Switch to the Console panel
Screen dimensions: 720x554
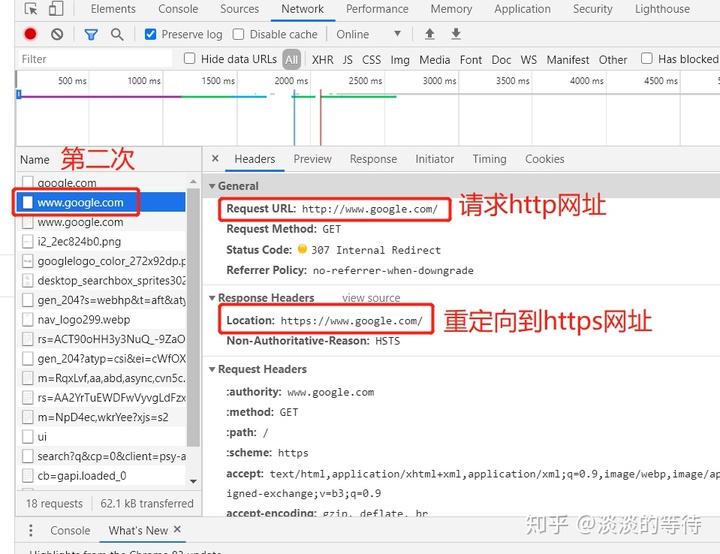178,9
